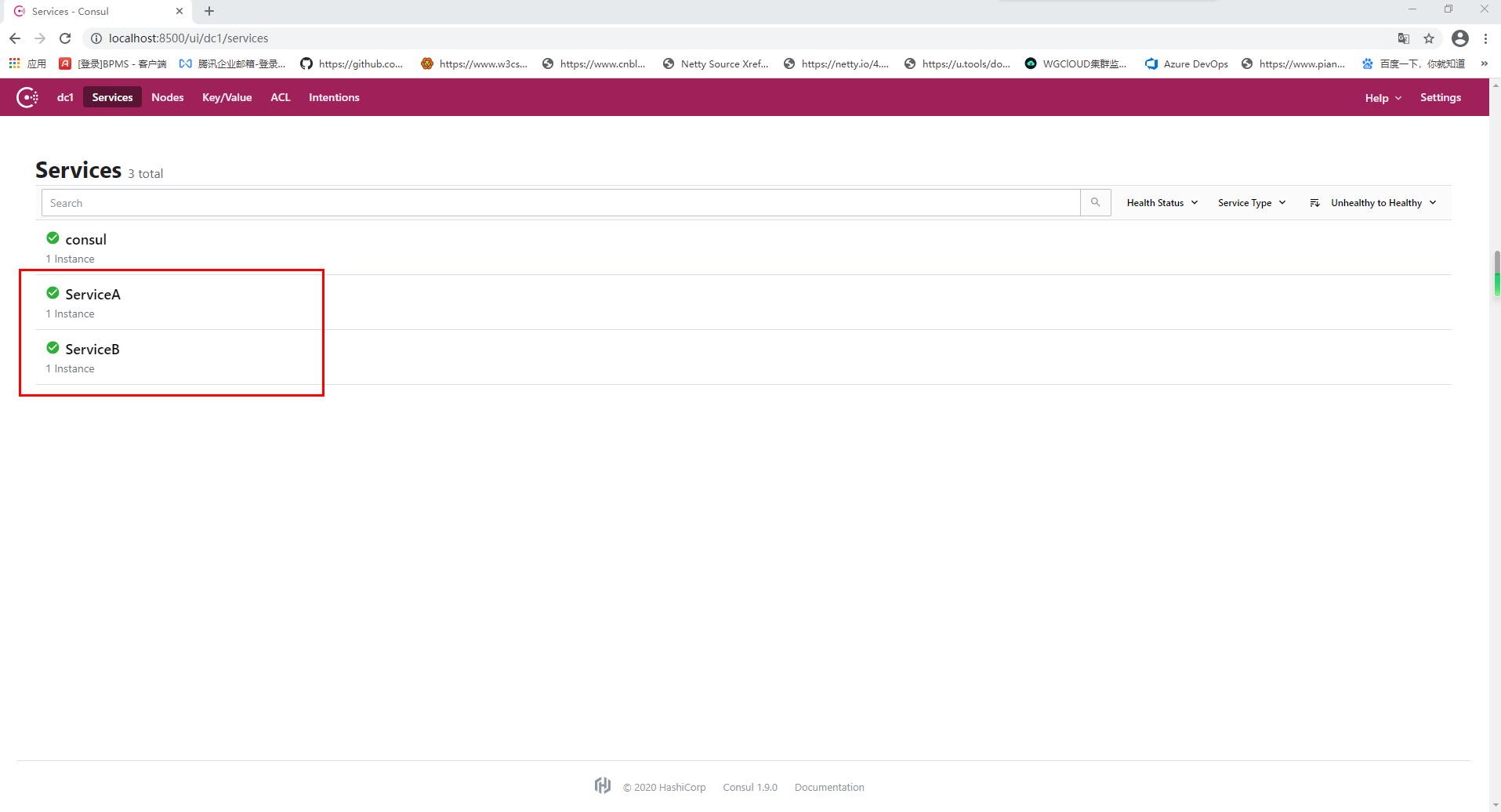Open a new browser tab
This screenshot has width=1501, height=812.
(209, 11)
